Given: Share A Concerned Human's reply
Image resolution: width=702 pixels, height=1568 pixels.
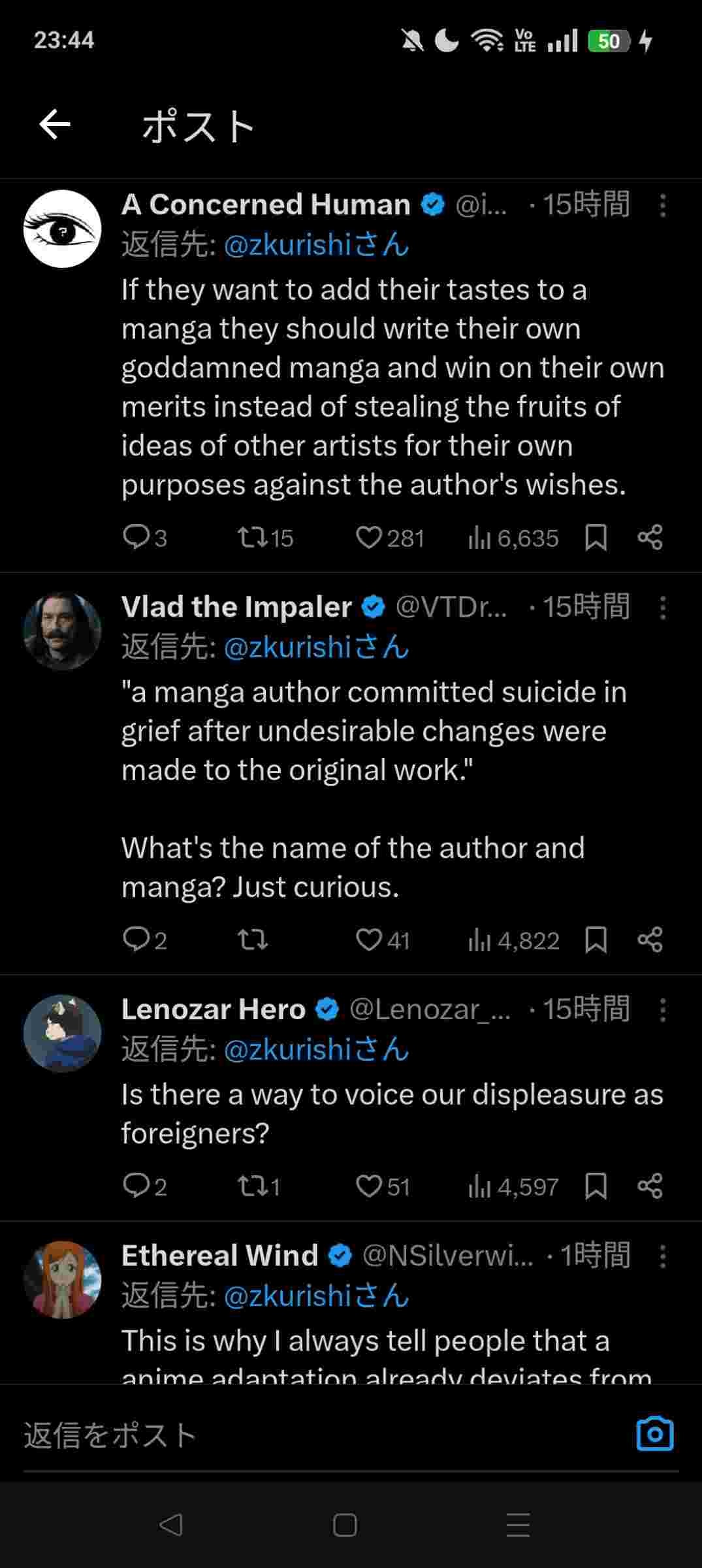Looking at the screenshot, I should point(650,538).
